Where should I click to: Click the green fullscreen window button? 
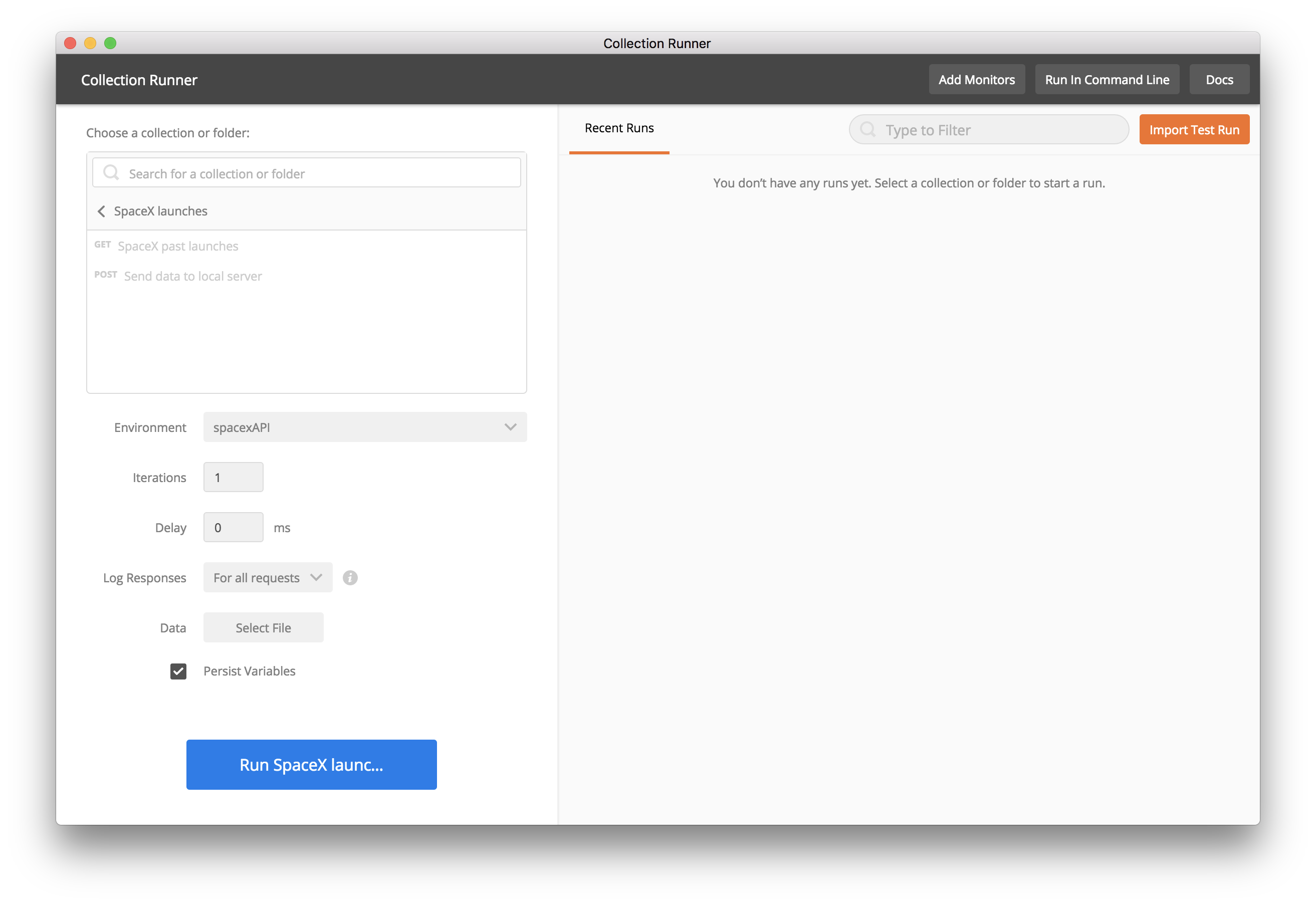point(110,43)
